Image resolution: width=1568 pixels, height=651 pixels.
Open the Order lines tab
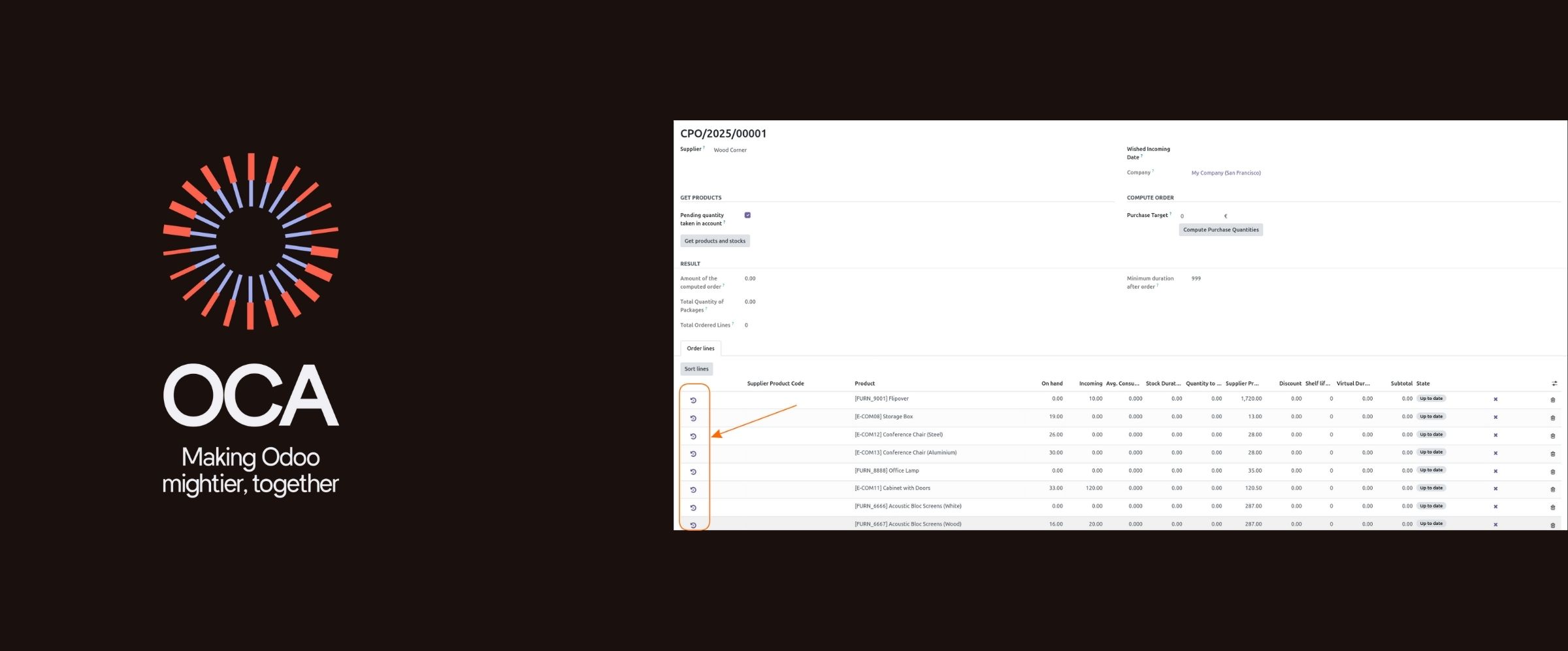coord(700,348)
